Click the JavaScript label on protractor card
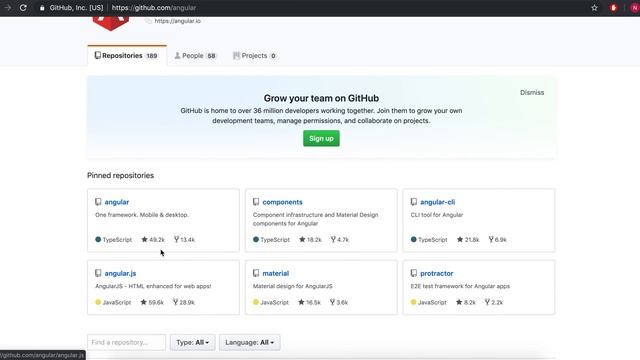This screenshot has height=360, width=640. pyautogui.click(x=432, y=302)
